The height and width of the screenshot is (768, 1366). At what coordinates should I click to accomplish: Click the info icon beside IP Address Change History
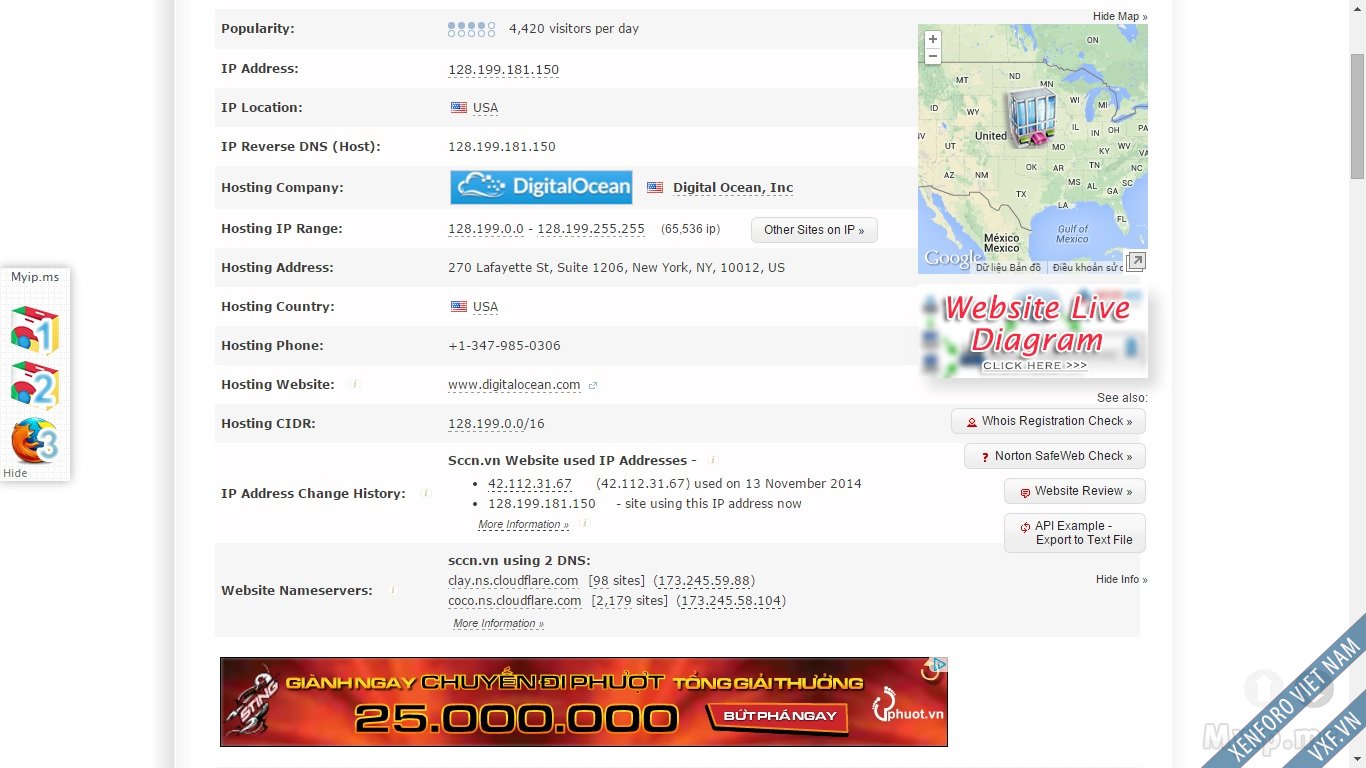(425, 493)
